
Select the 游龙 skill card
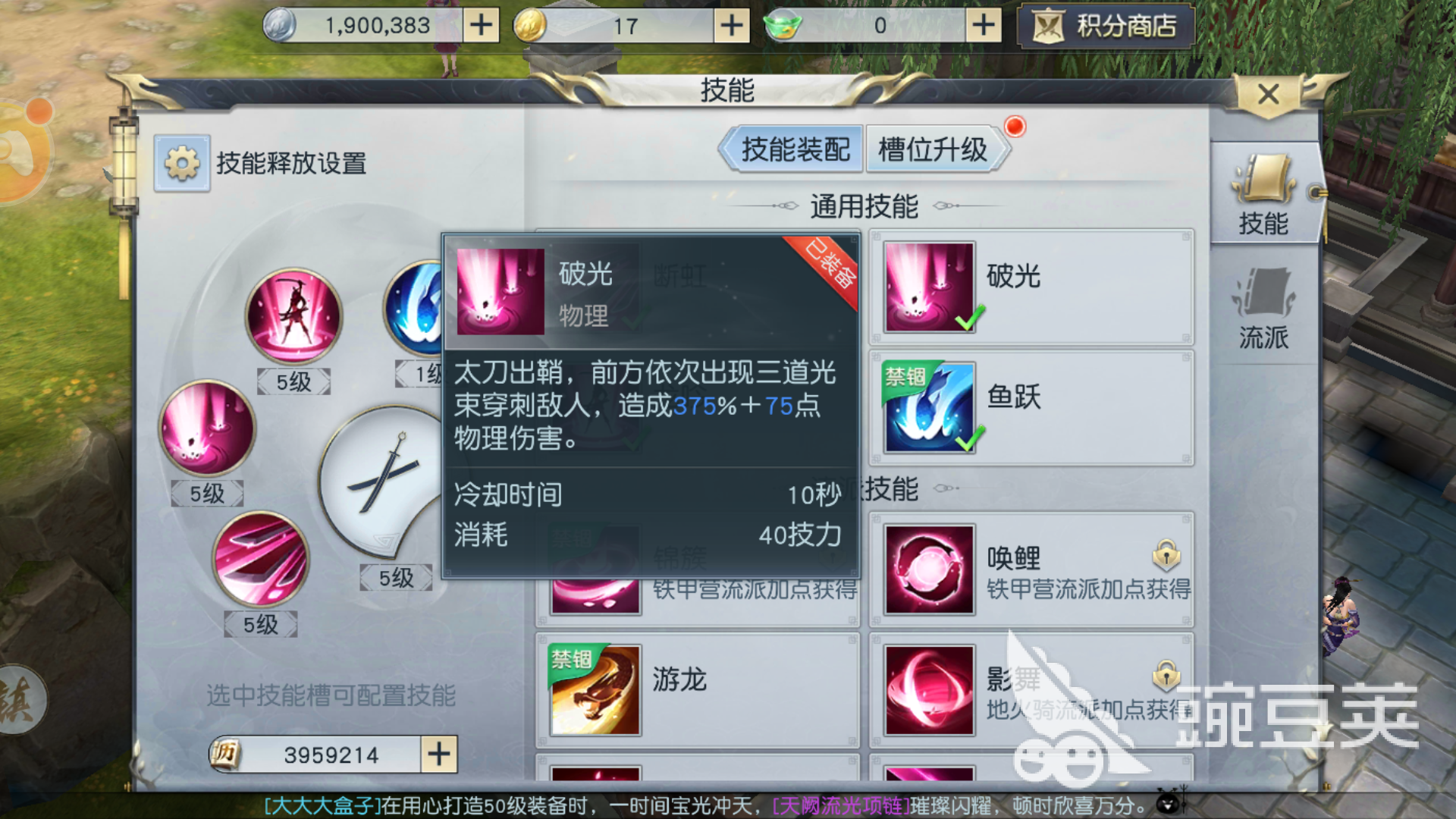pyautogui.click(x=698, y=690)
